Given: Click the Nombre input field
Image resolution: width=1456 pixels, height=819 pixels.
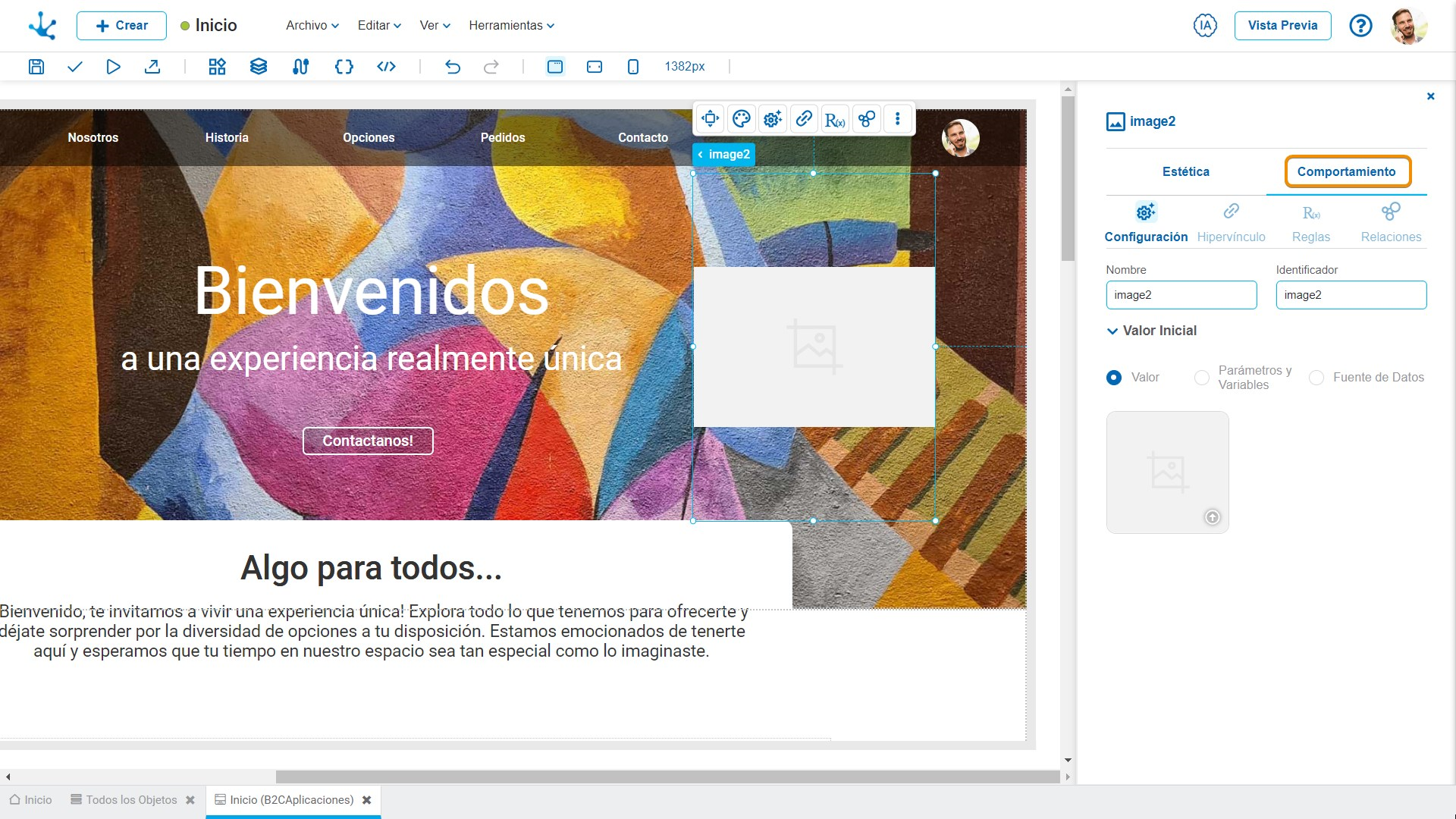Looking at the screenshot, I should pos(1181,295).
